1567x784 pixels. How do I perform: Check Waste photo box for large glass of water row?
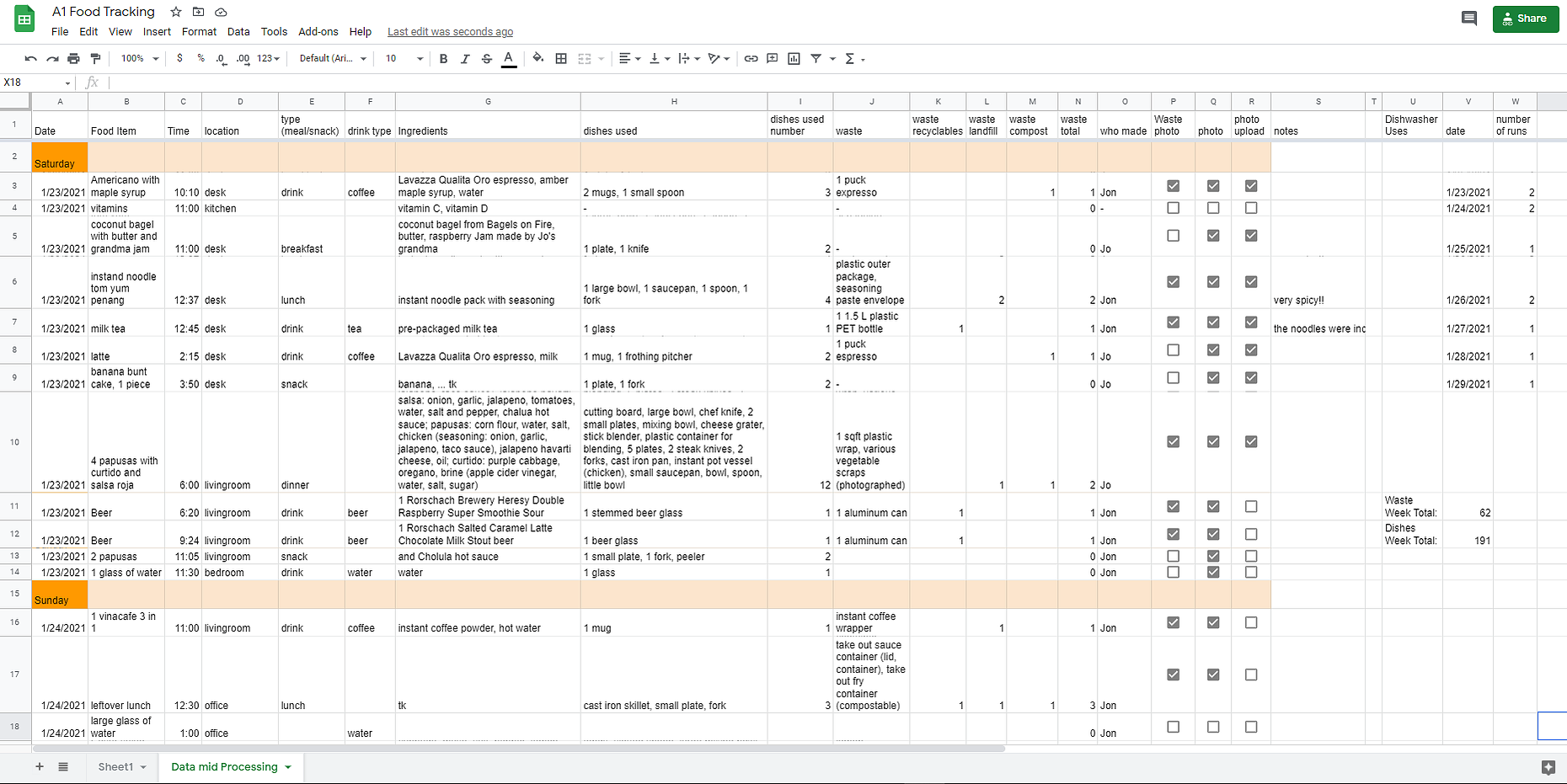tap(1173, 728)
